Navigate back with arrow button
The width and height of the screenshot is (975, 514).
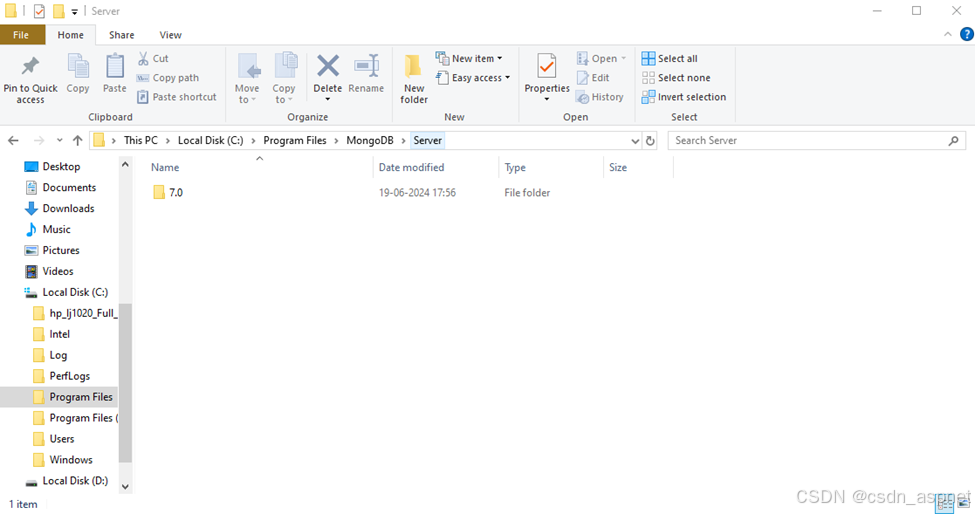(13, 140)
